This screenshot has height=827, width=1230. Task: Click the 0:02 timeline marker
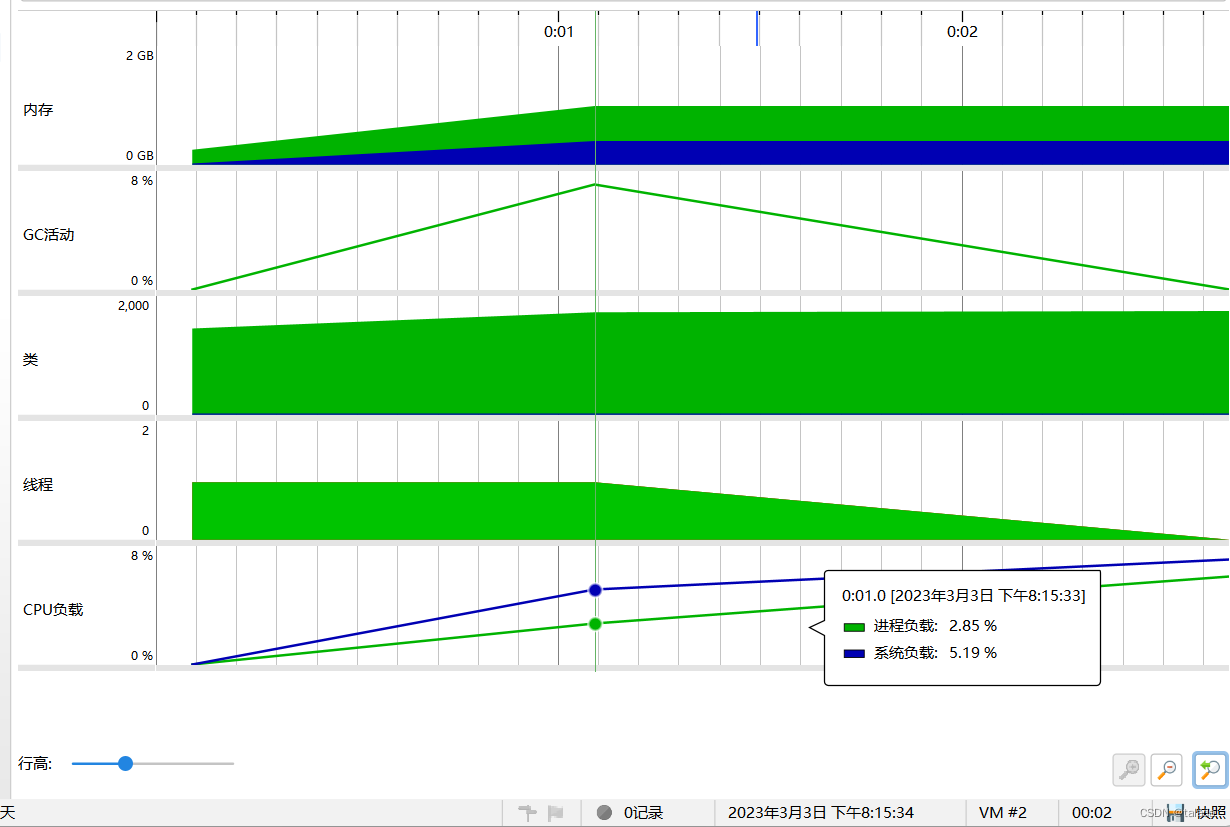point(962,31)
